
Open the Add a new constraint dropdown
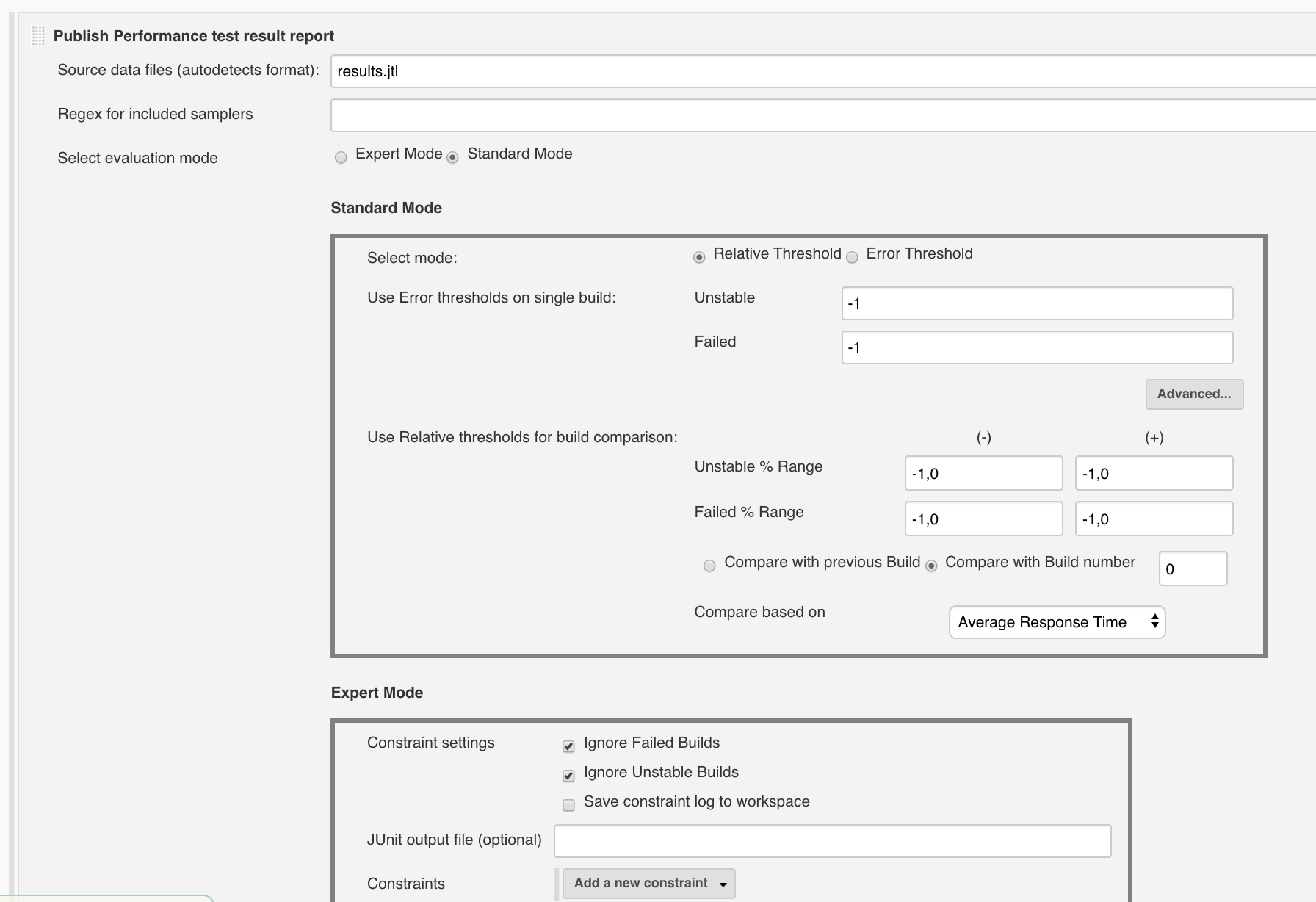(649, 884)
